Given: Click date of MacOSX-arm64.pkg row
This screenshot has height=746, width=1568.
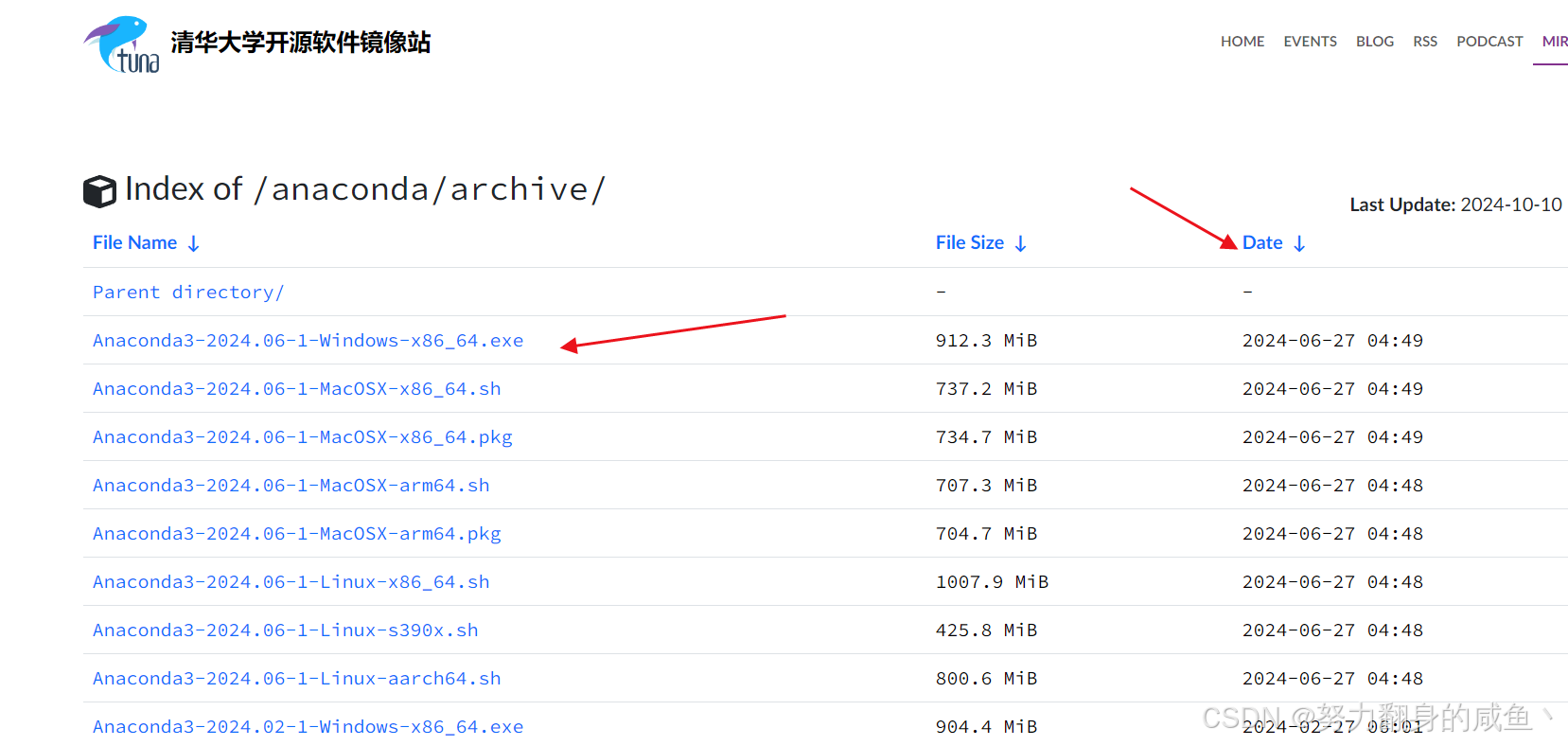Looking at the screenshot, I should tap(1332, 533).
